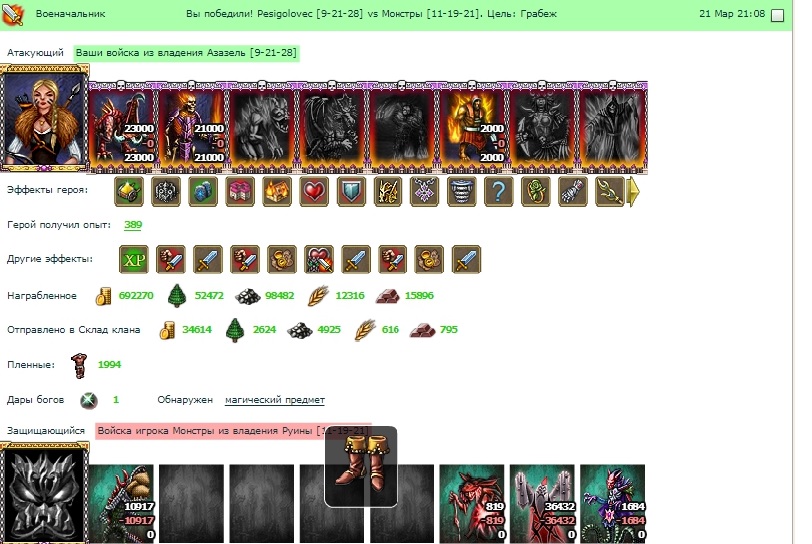The image size is (812, 544).
Task: Expand more hero effects with yellow arrow
Action: pos(633,191)
